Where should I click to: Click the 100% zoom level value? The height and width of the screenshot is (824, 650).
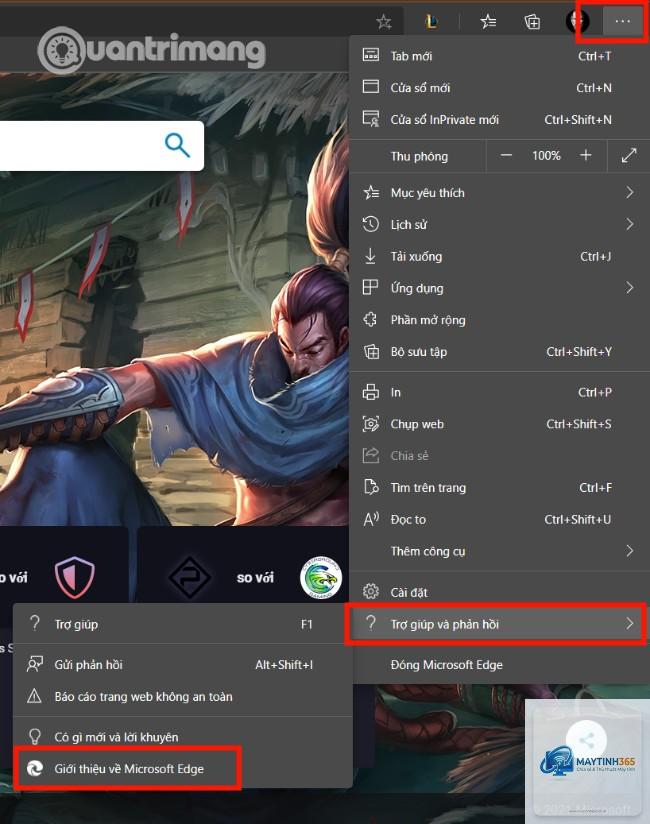click(546, 156)
